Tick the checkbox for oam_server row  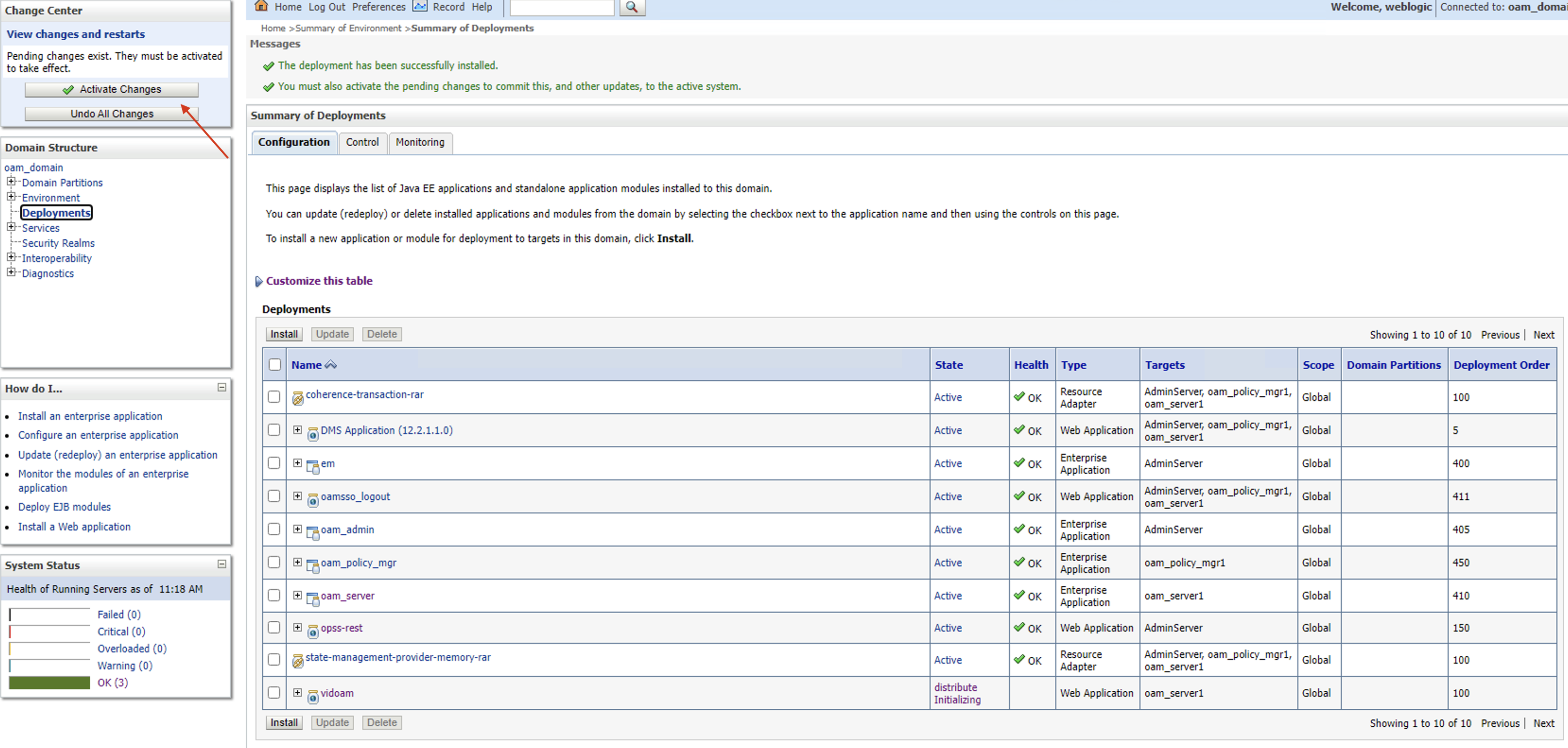[274, 595]
